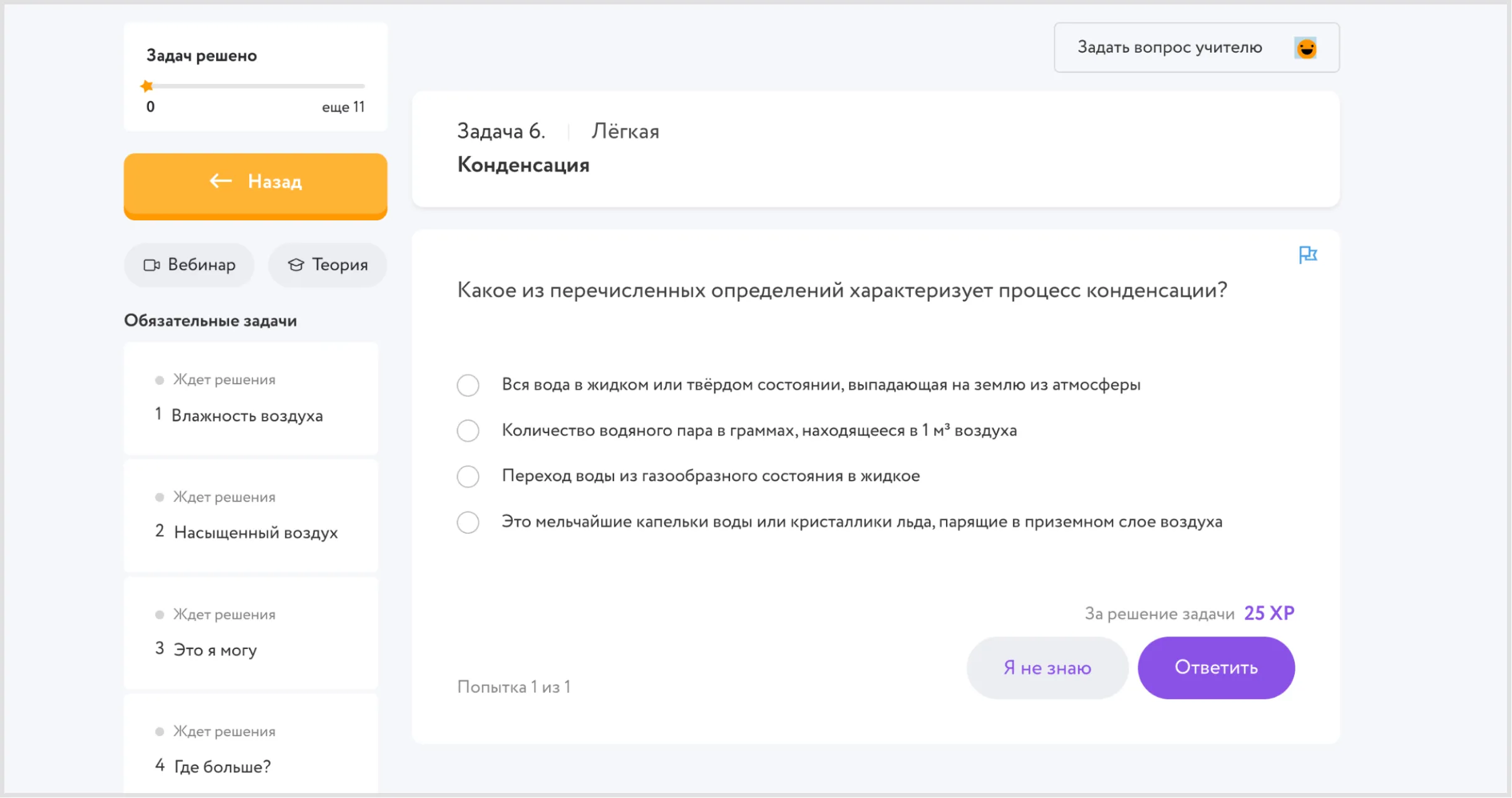Click Я не знаю to skip answering
1512x798 pixels.
(x=1047, y=667)
